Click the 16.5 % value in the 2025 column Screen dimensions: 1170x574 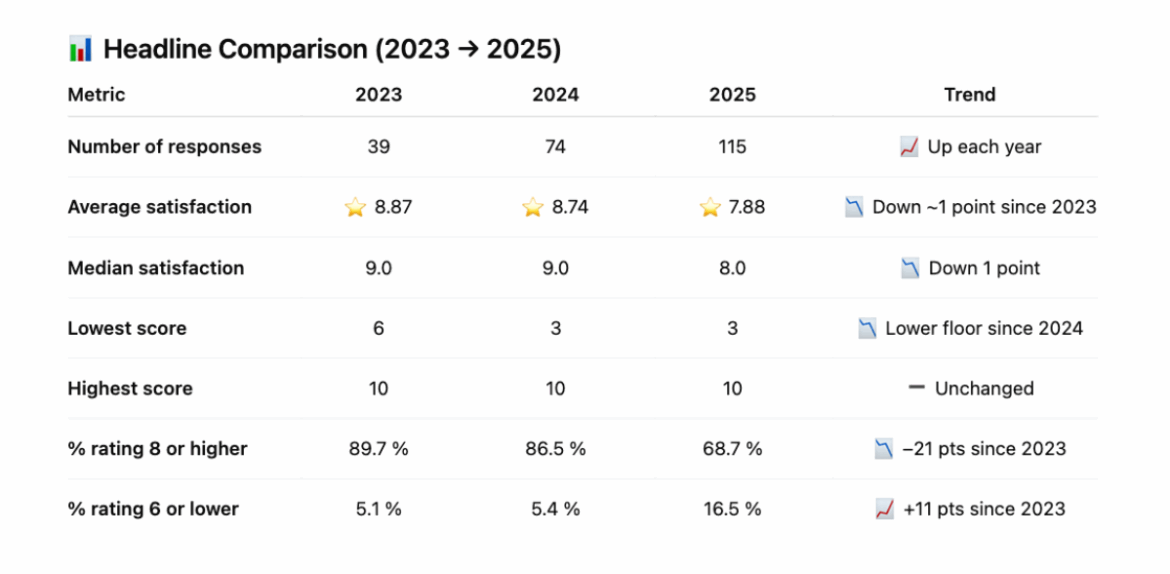point(732,509)
